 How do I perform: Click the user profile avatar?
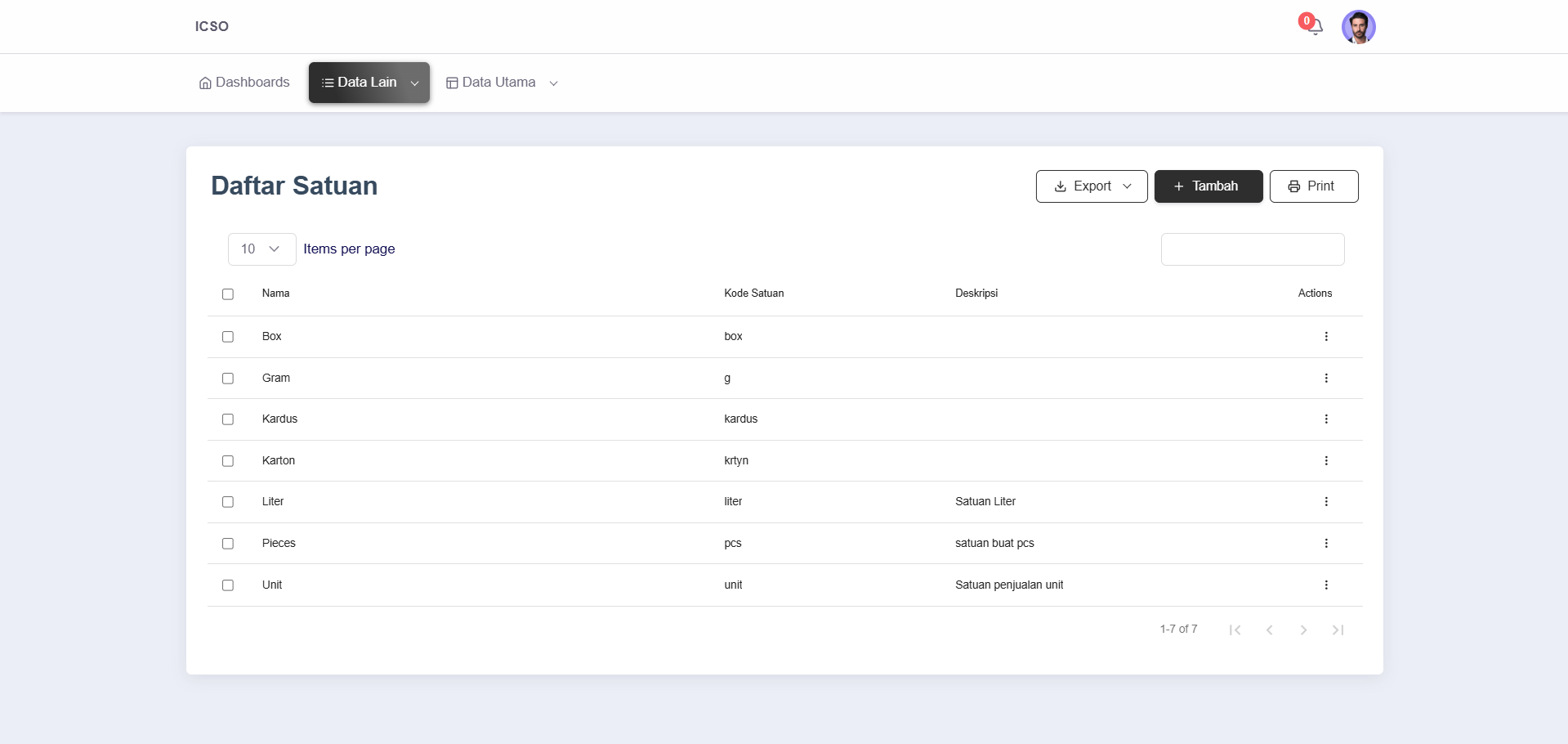coord(1358,27)
